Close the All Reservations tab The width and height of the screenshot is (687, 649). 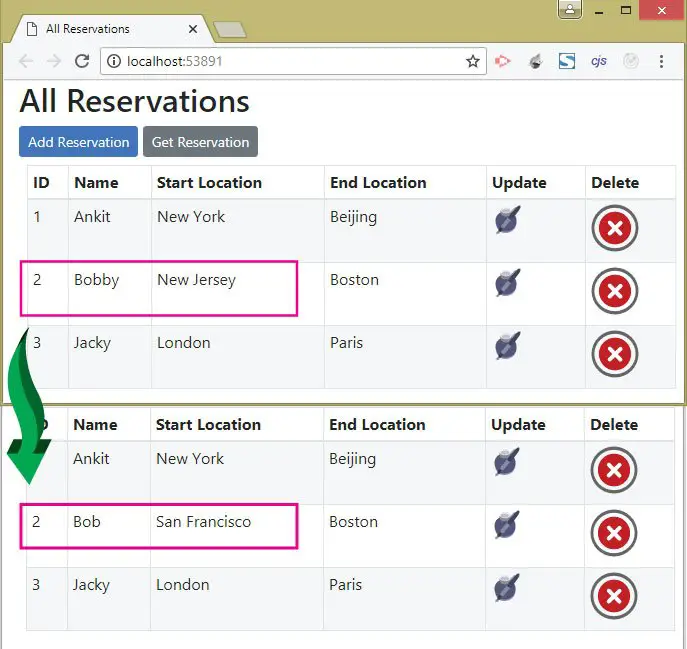(x=192, y=29)
